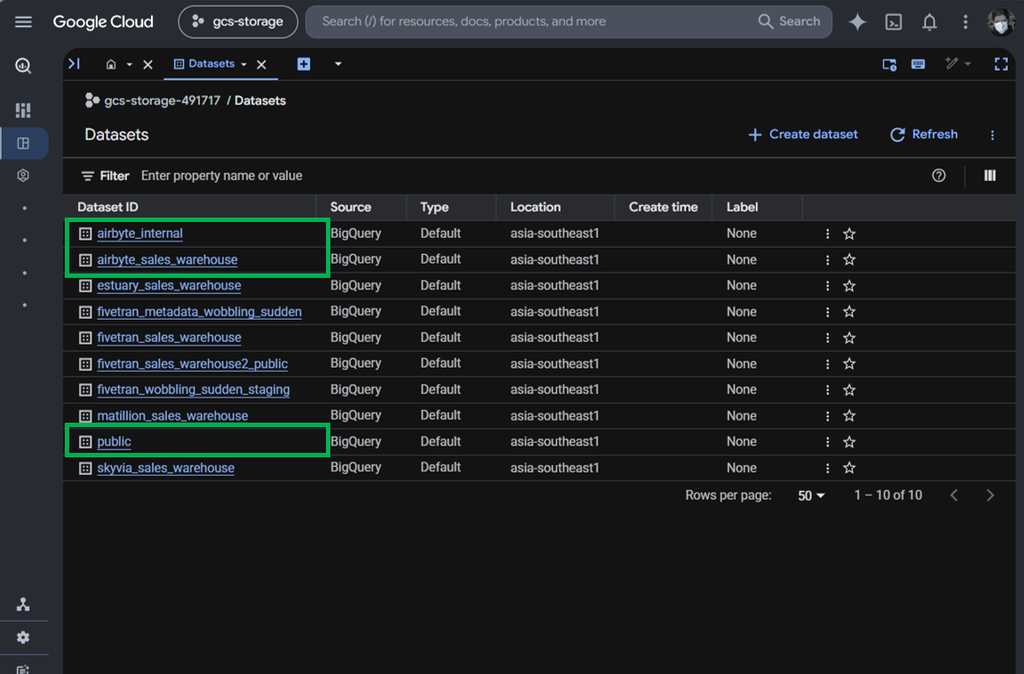Open the skyvia_sales_warehouse dataset
This screenshot has width=1024, height=674.
tap(165, 468)
